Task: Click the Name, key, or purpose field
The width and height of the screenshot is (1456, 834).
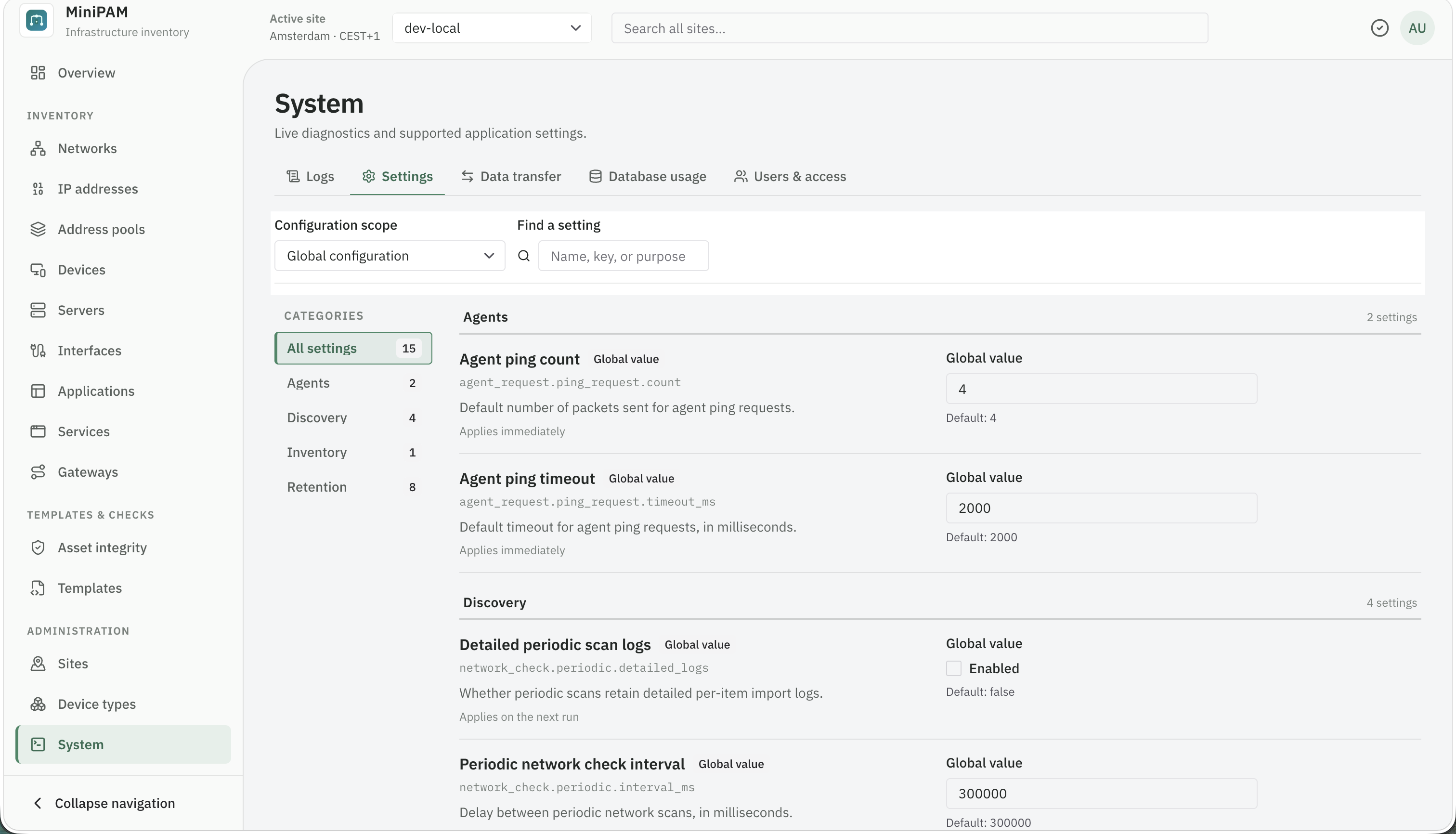Action: click(x=623, y=256)
